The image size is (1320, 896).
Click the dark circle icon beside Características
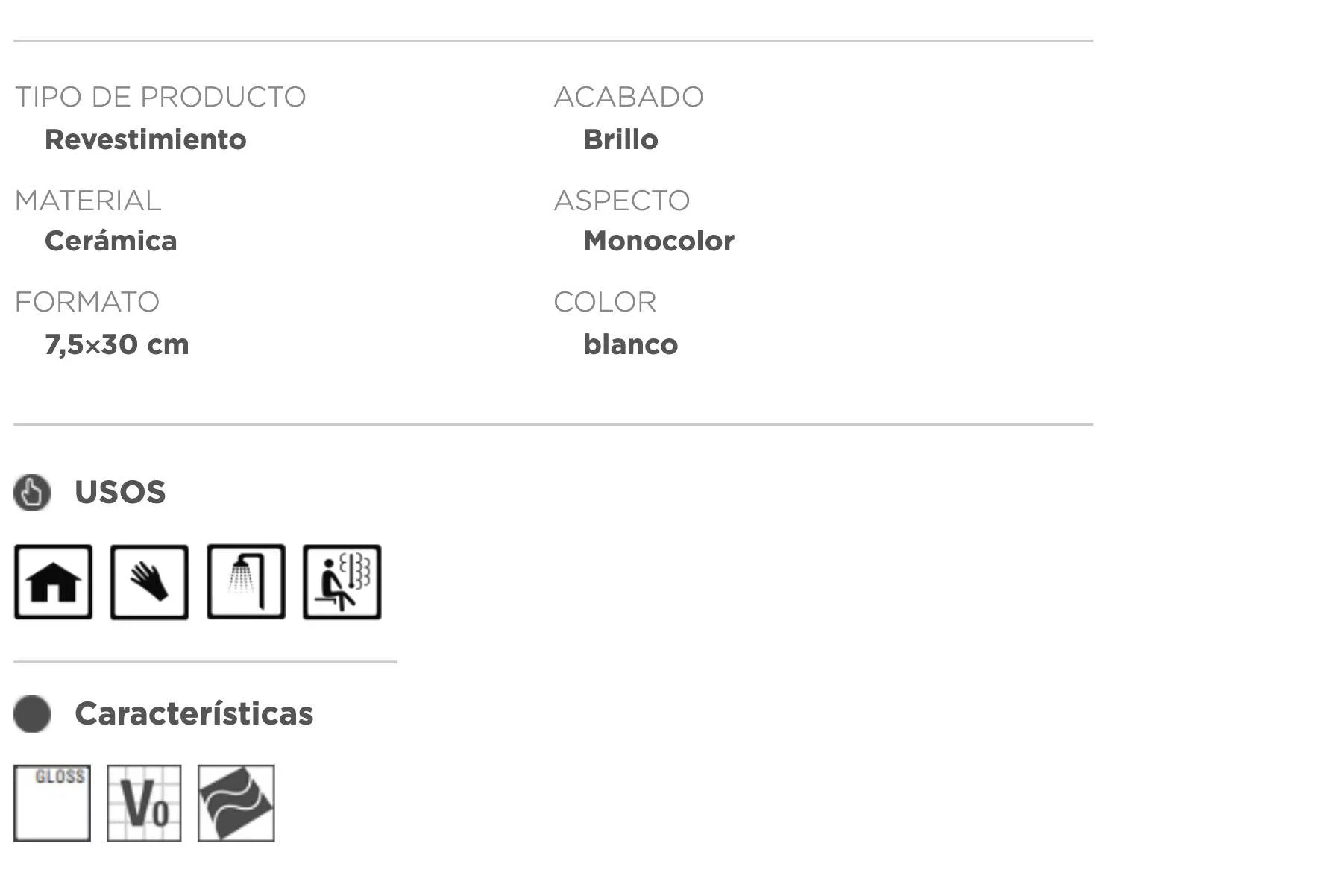pos(32,714)
